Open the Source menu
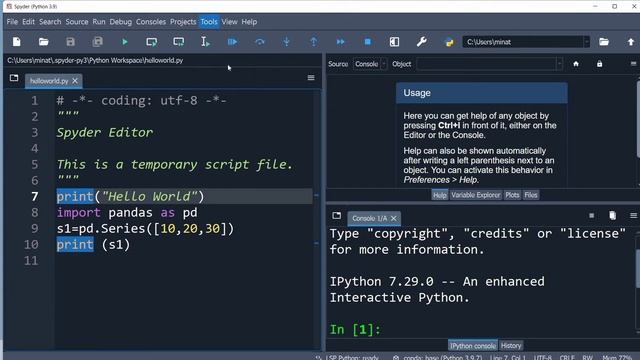The image size is (640, 360). point(77,22)
